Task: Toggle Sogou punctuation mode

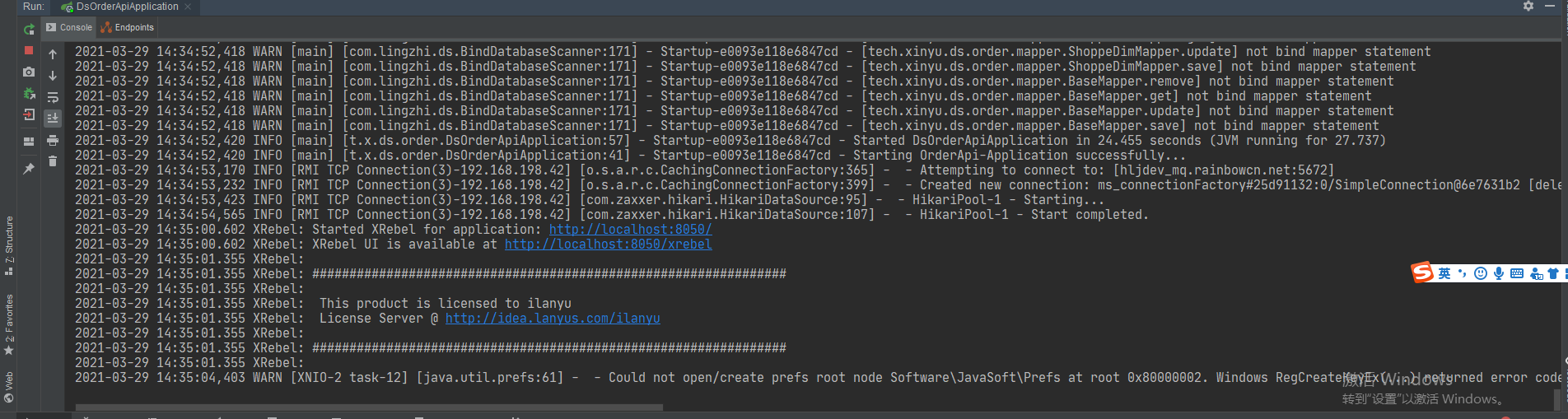Action: point(1463,273)
